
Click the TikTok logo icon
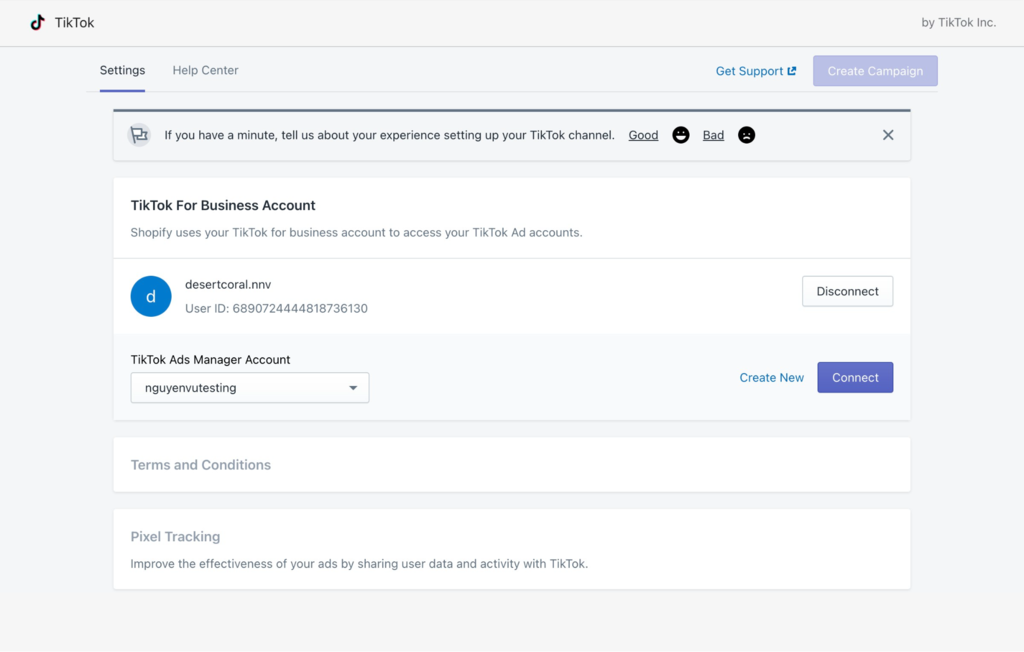click(x=38, y=22)
